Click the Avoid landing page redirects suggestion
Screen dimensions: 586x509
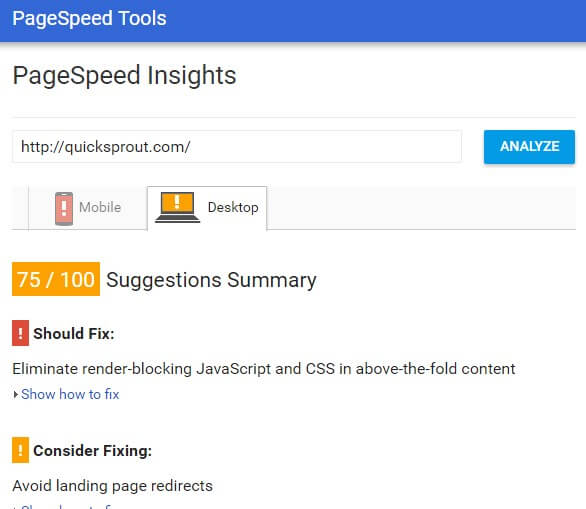tap(112, 486)
